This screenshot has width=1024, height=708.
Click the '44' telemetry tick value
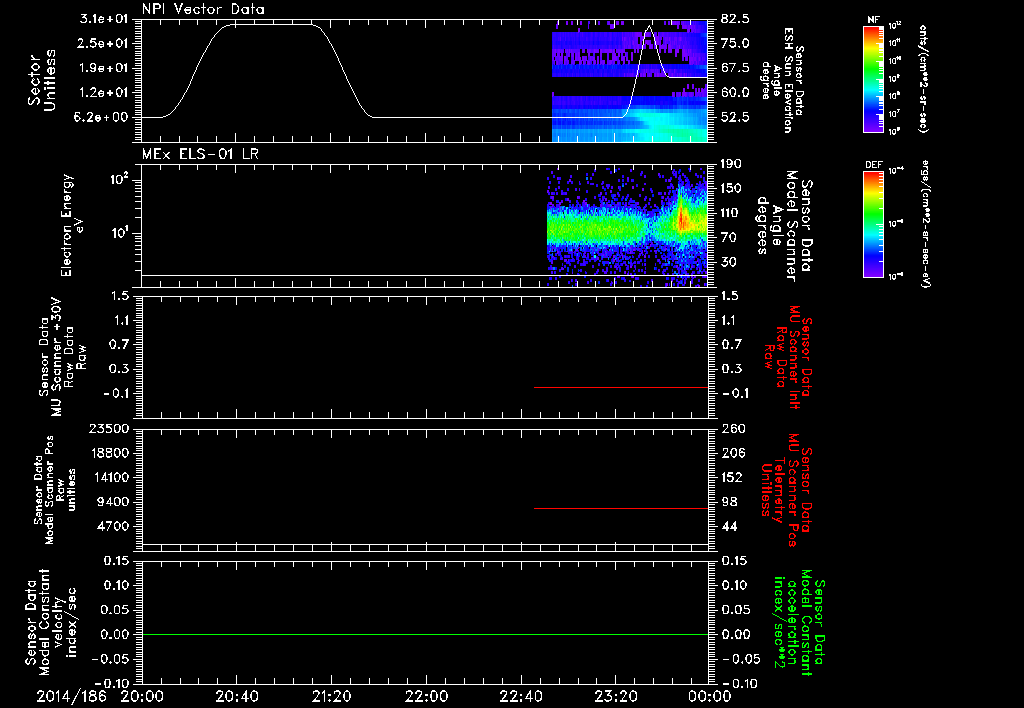(x=729, y=526)
